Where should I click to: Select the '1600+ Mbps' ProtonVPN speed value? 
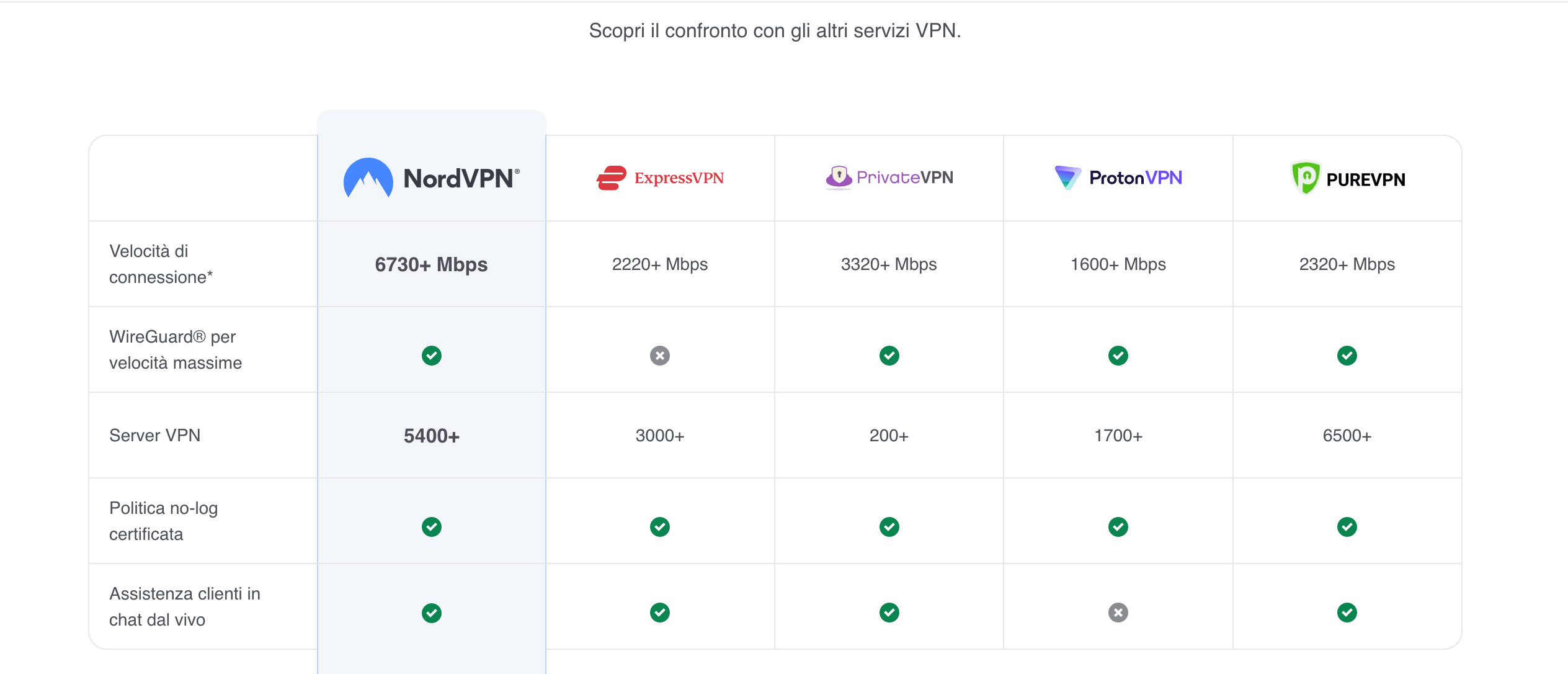point(1118,264)
